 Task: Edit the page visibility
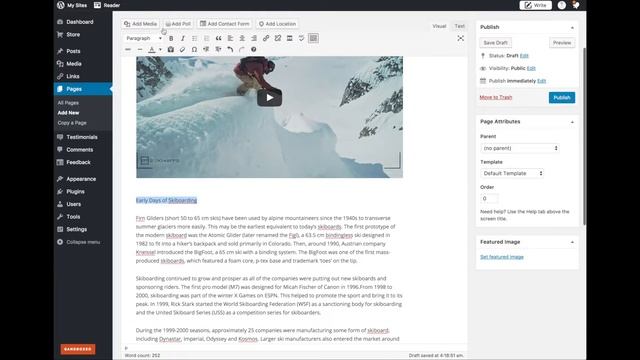point(531,69)
